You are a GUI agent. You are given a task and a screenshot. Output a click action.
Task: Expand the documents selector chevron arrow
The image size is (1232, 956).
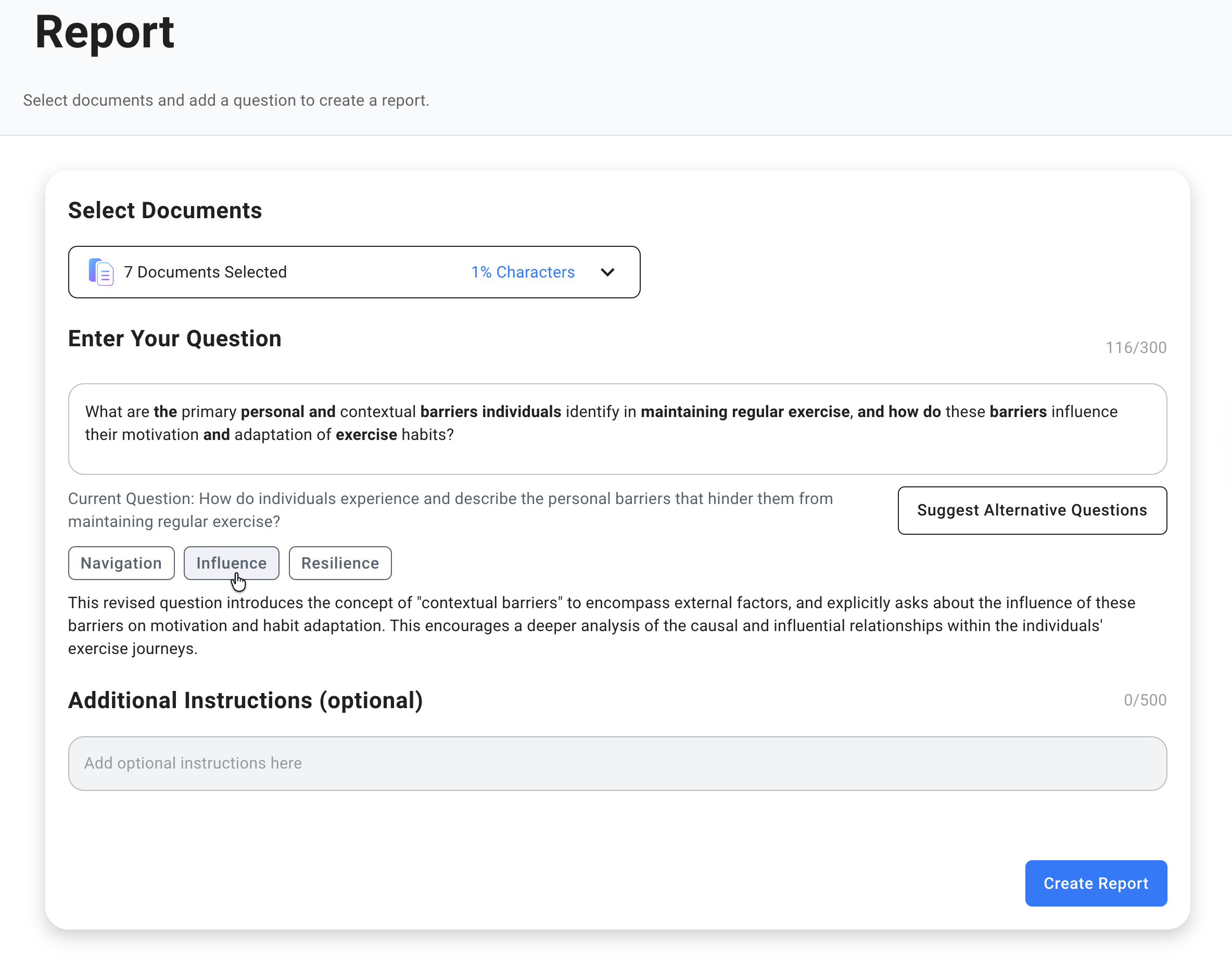click(x=607, y=272)
